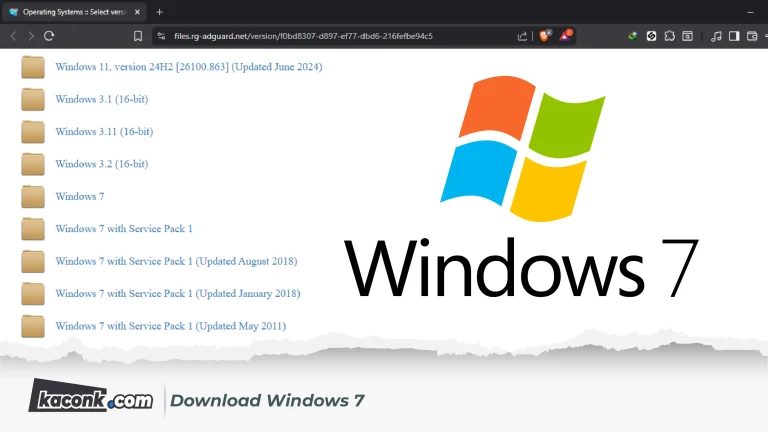Open the Windows 3.2 (16-bit) link
Image resolution: width=768 pixels, height=432 pixels.
tap(101, 164)
